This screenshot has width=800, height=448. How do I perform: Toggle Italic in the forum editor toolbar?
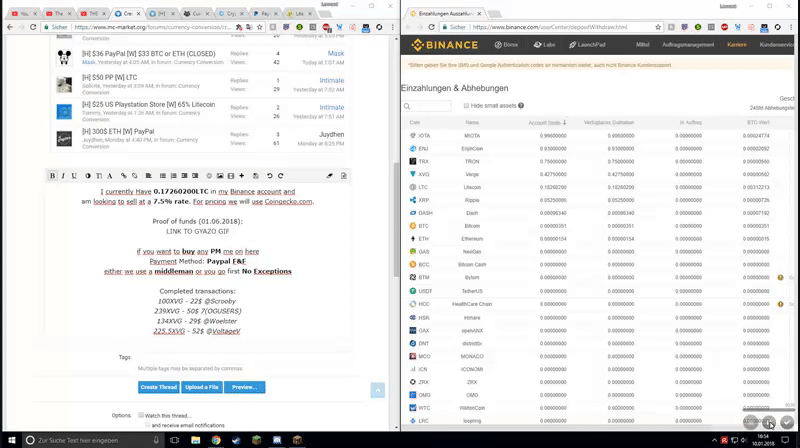(x=63, y=176)
